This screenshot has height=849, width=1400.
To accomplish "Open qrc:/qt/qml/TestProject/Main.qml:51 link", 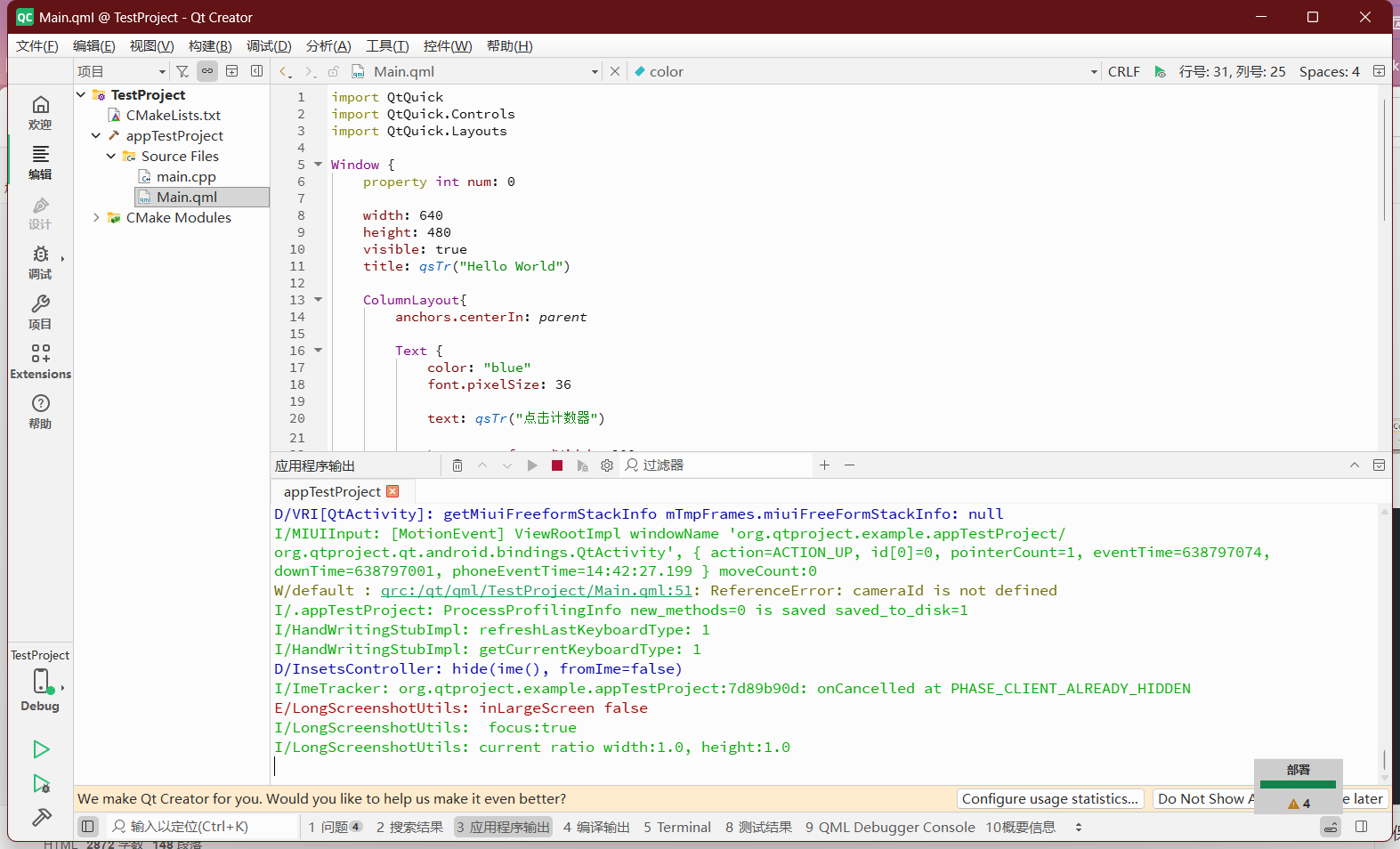I will pyautogui.click(x=537, y=590).
